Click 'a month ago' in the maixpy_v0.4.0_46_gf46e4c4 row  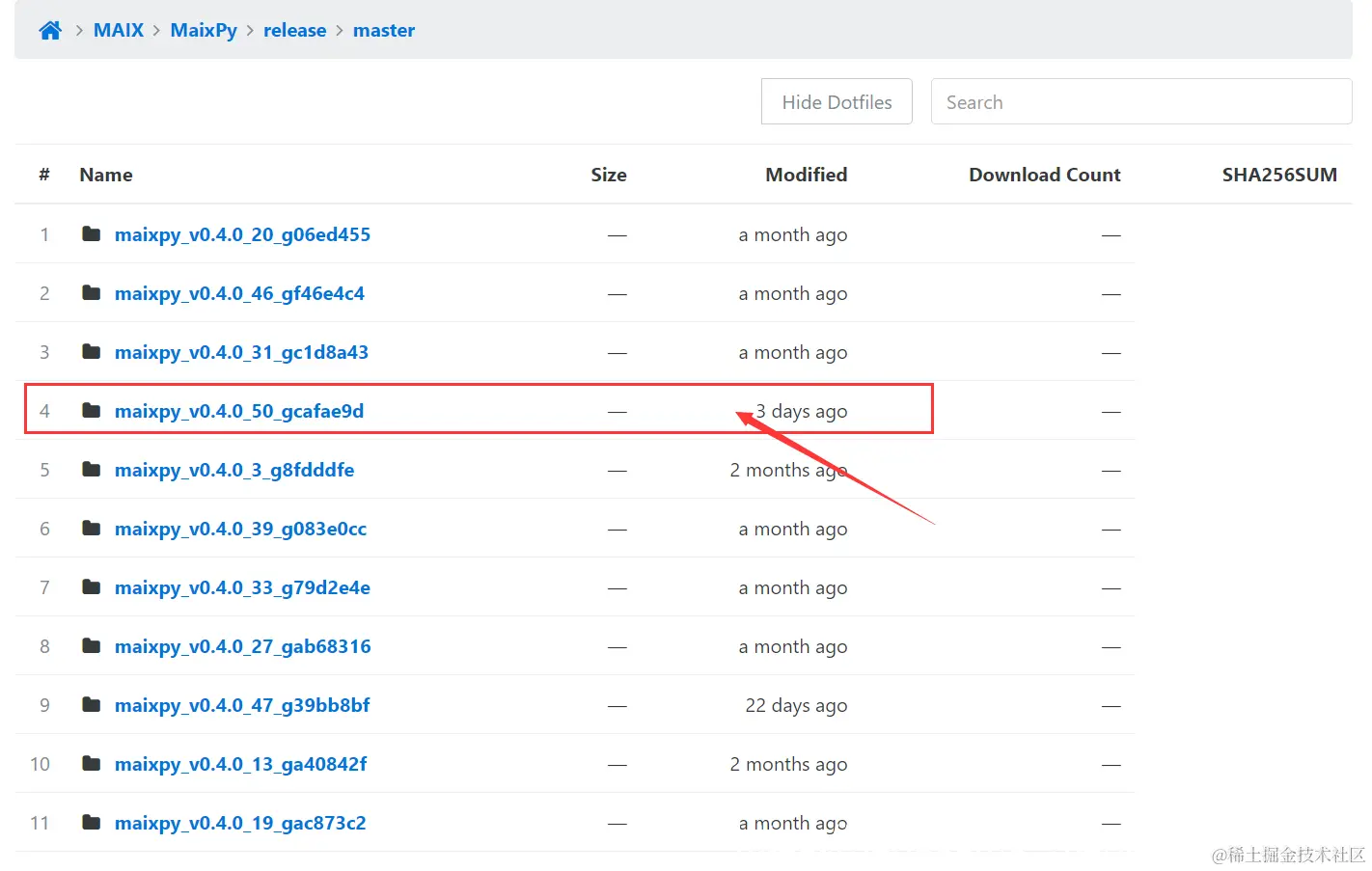[793, 294]
